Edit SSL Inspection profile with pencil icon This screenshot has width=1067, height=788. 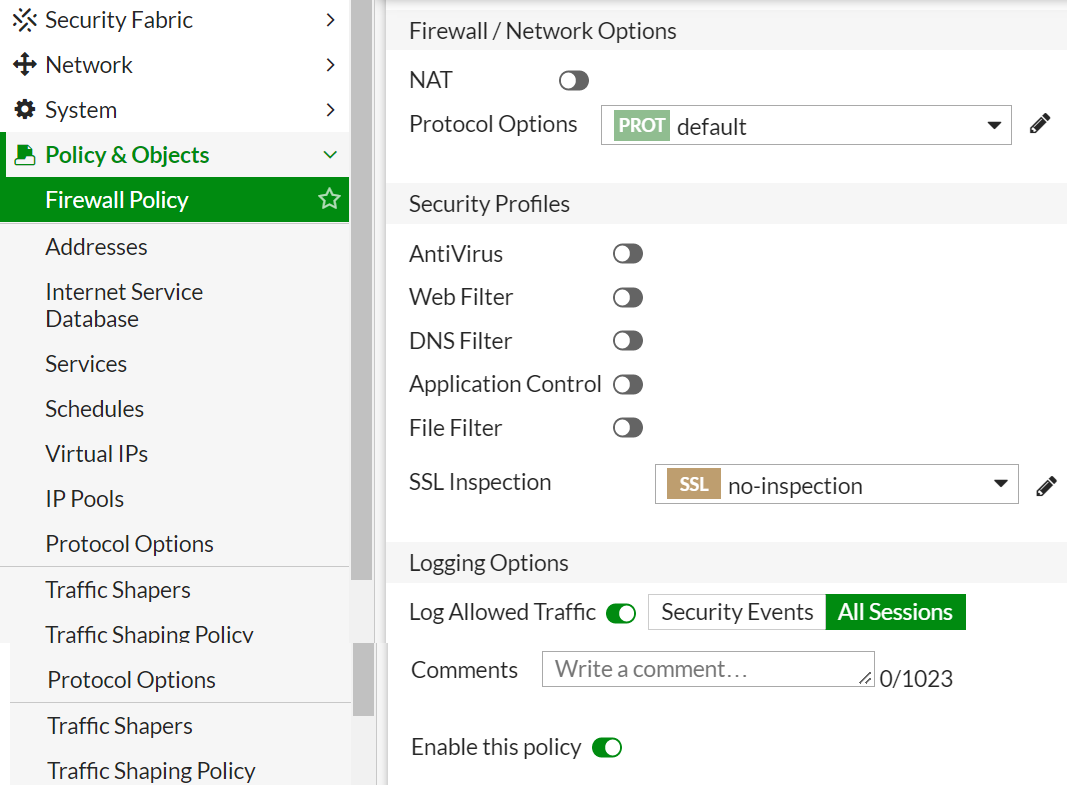coord(1046,486)
